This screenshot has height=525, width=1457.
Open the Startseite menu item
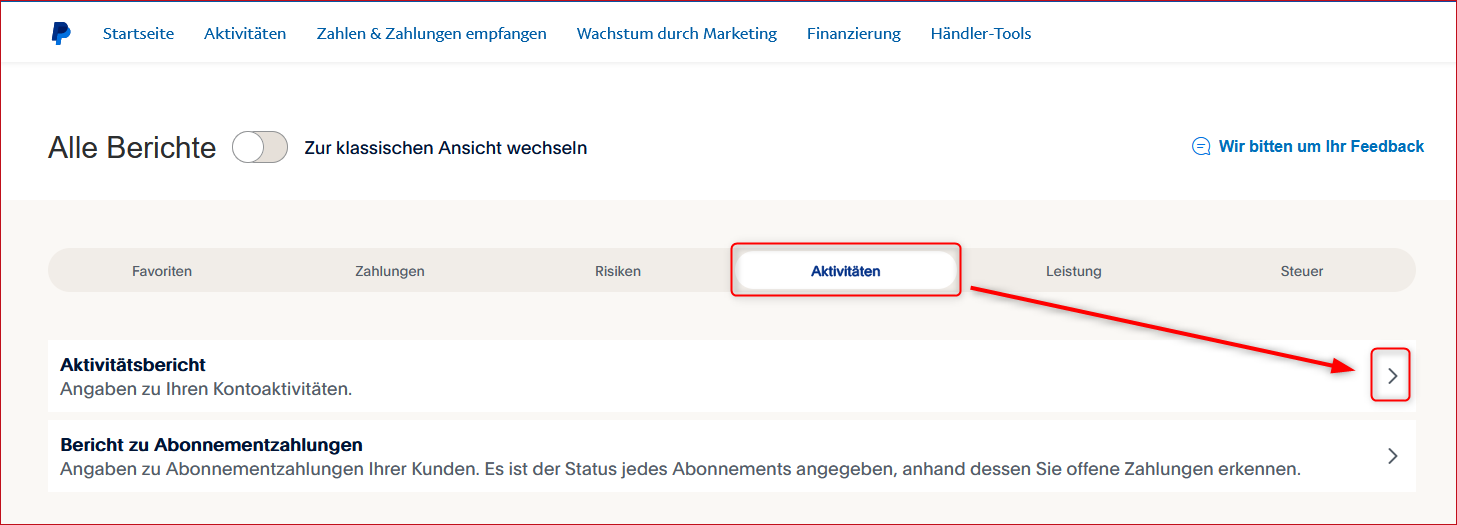[138, 34]
